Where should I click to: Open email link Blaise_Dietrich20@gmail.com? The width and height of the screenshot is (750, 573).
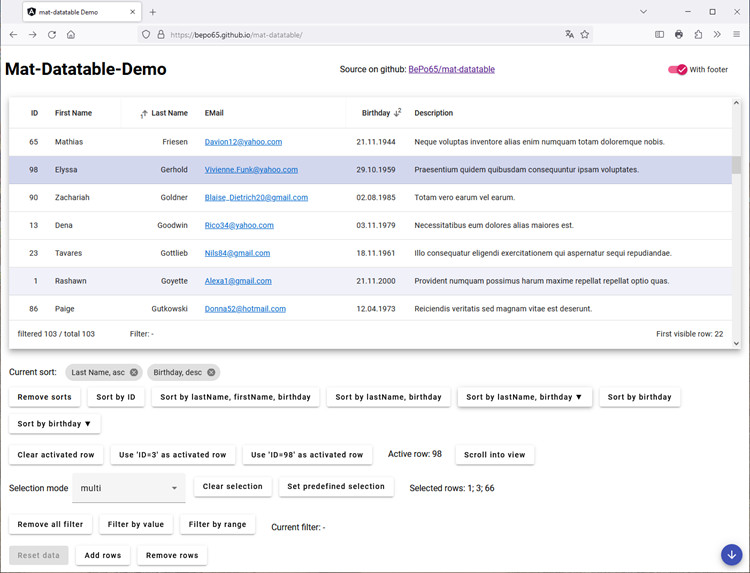pos(256,197)
